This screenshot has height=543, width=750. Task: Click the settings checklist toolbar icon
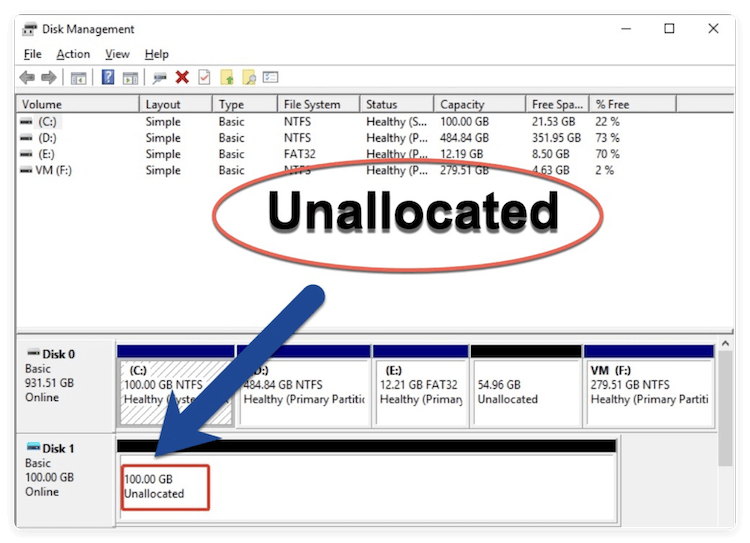pyautogui.click(x=270, y=77)
